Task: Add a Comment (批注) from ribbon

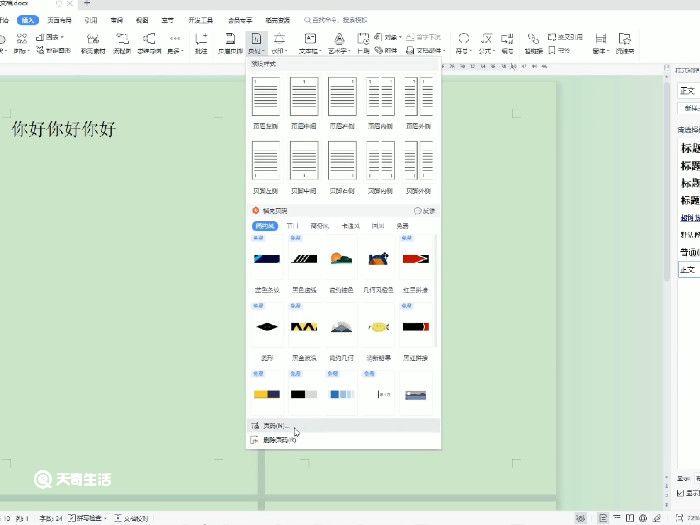Action: 201,43
